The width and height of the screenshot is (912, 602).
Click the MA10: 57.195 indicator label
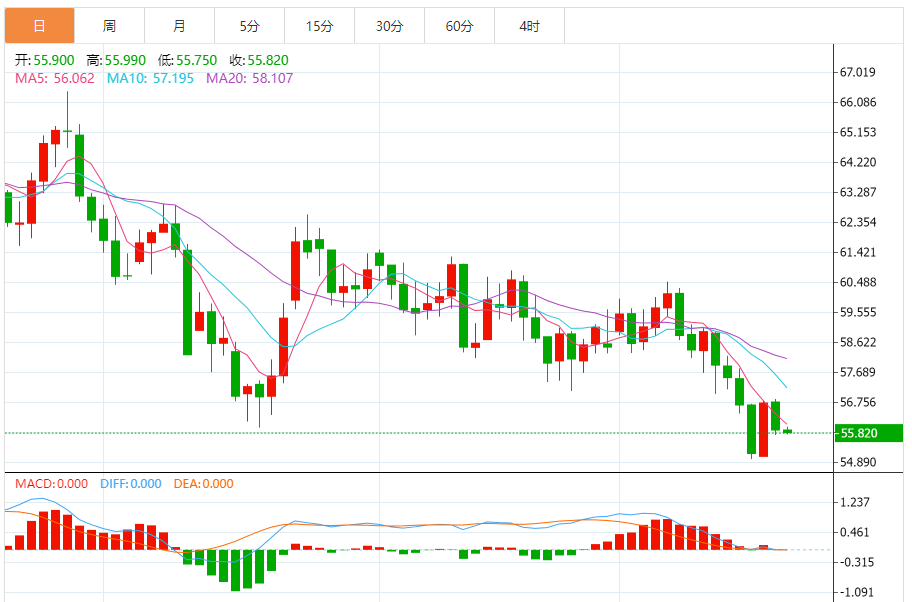click(151, 78)
